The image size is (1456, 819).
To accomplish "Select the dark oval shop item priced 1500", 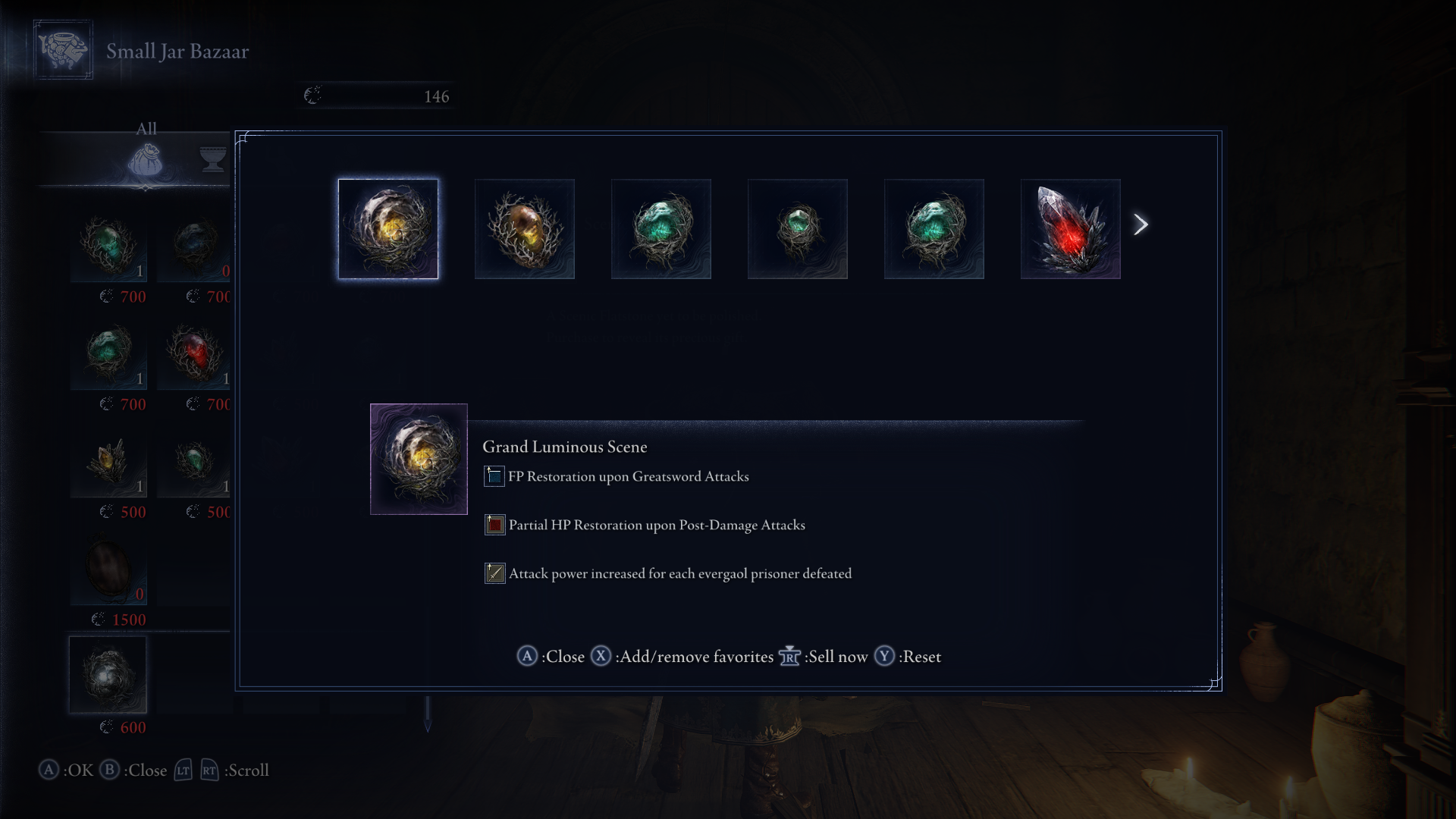I will coord(108,567).
